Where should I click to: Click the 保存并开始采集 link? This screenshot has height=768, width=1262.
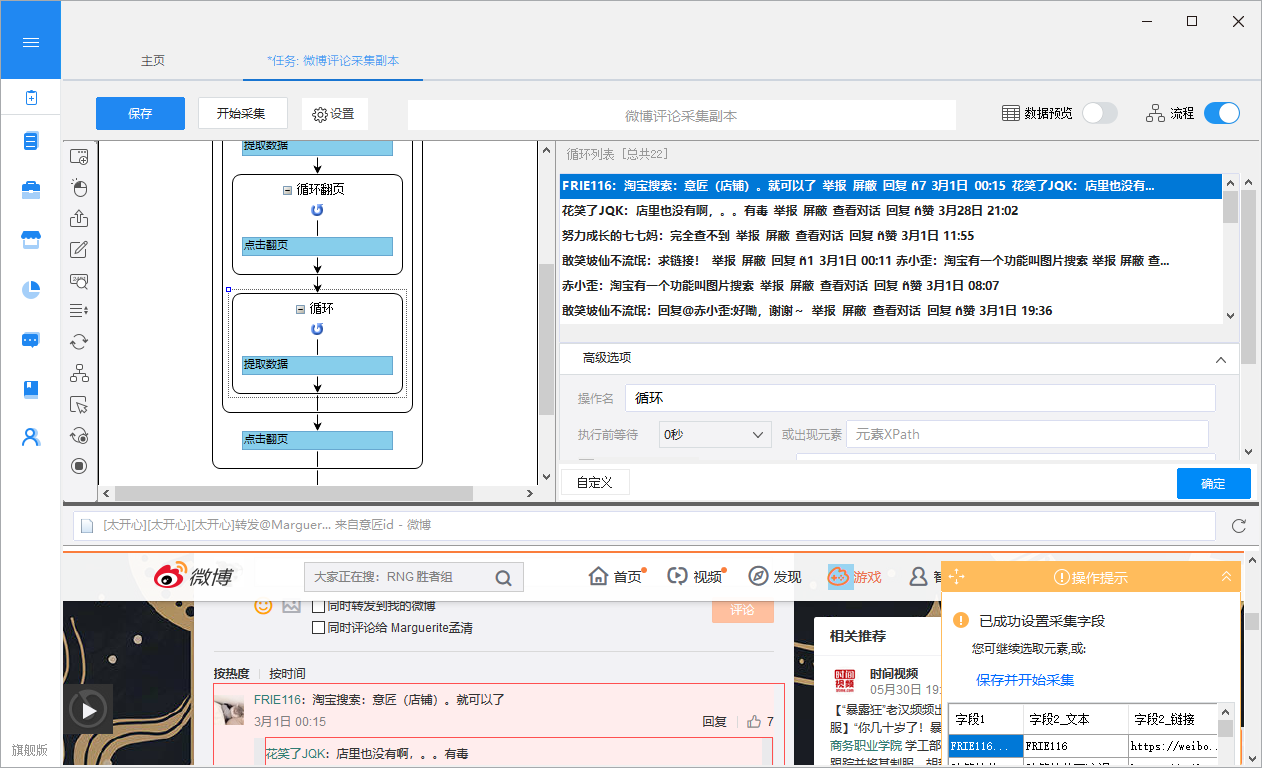coord(1025,680)
